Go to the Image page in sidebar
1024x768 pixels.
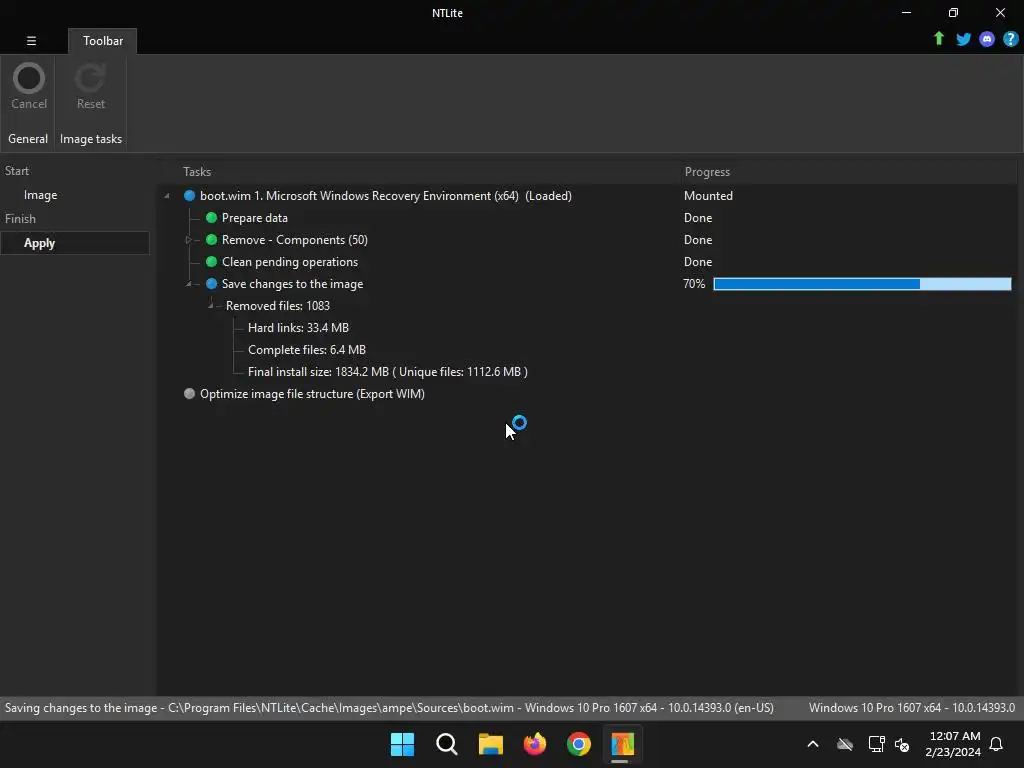coord(40,195)
